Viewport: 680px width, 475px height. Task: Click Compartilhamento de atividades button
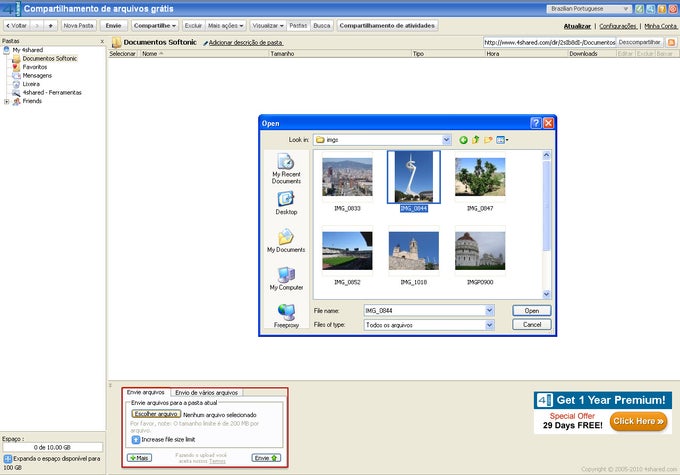[x=387, y=26]
